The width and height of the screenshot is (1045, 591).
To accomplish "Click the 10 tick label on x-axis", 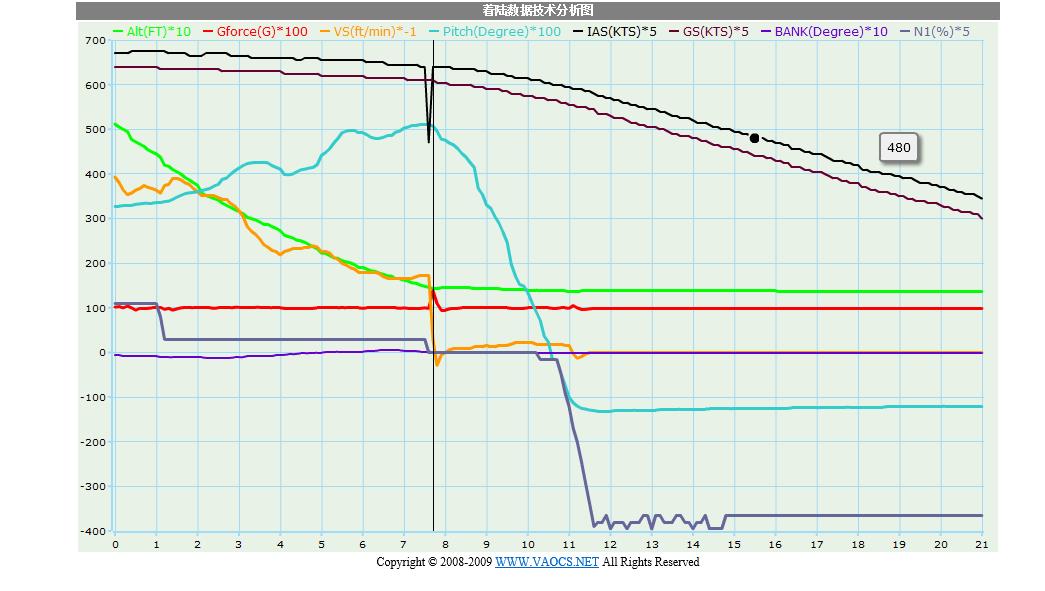I will click(528, 544).
